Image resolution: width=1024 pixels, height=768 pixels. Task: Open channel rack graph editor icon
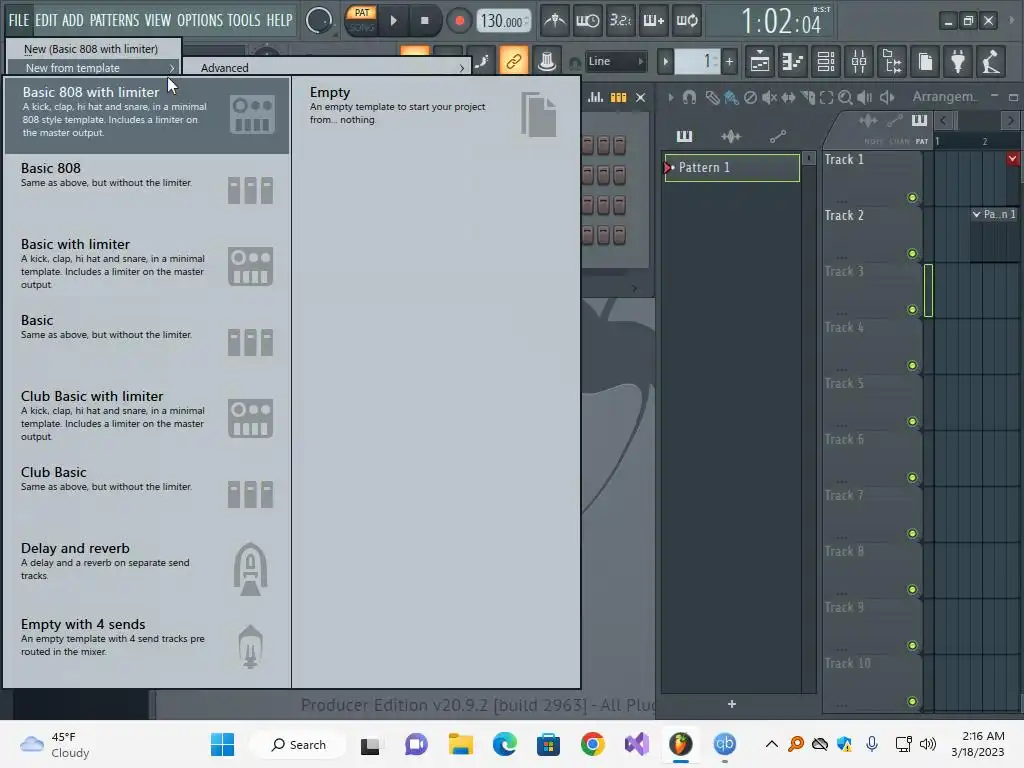[595, 97]
